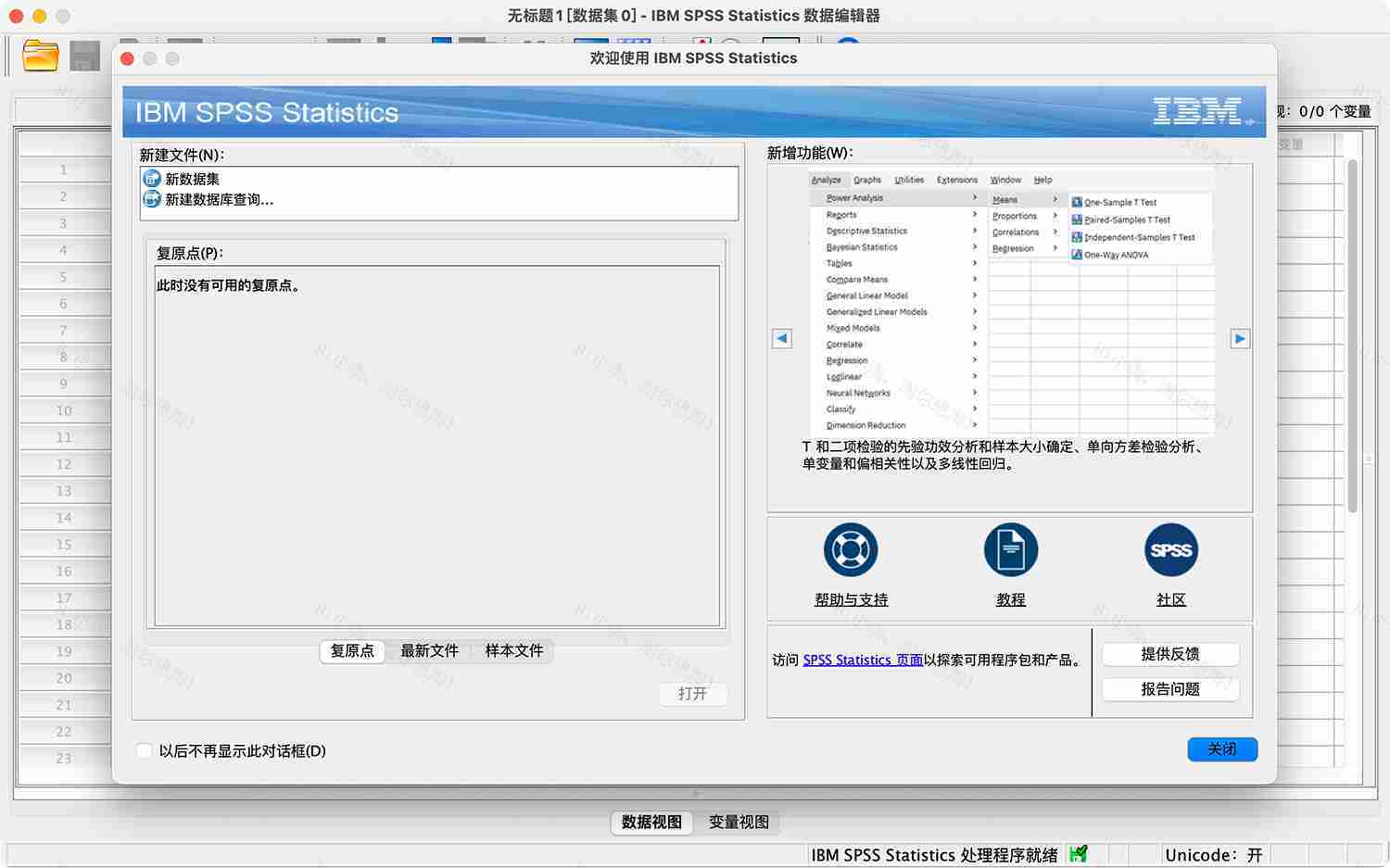Viewport: 1390px width, 868px height.
Task: Select row 5 header in the data editor
Action: click(63, 277)
